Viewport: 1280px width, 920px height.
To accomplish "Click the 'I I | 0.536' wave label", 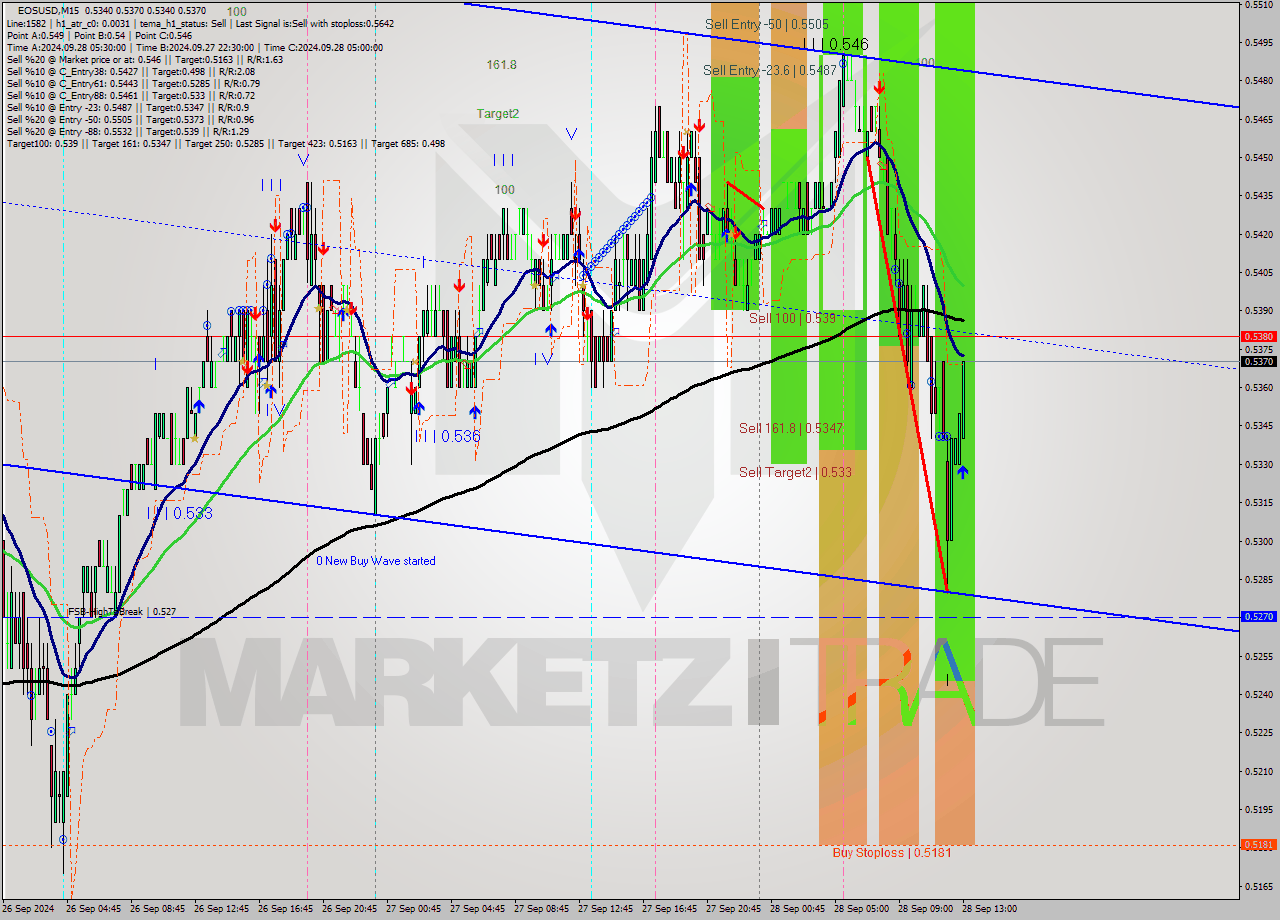I will click(x=448, y=436).
